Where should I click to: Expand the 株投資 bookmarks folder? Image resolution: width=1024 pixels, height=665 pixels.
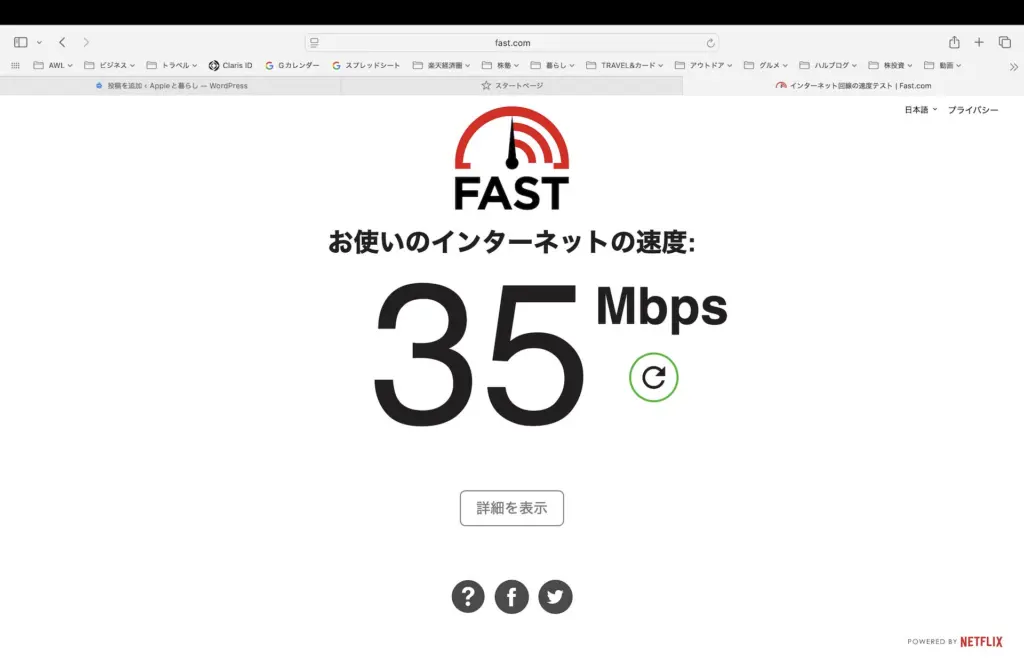[890, 65]
